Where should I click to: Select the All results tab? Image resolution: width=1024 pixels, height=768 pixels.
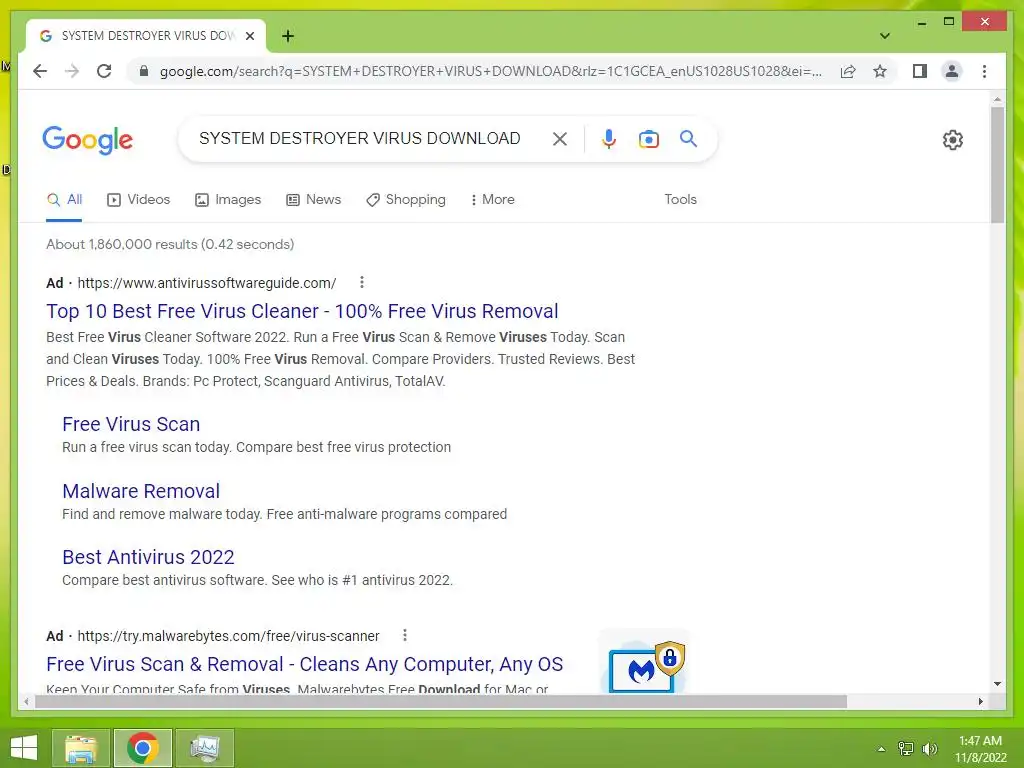pyautogui.click(x=64, y=200)
